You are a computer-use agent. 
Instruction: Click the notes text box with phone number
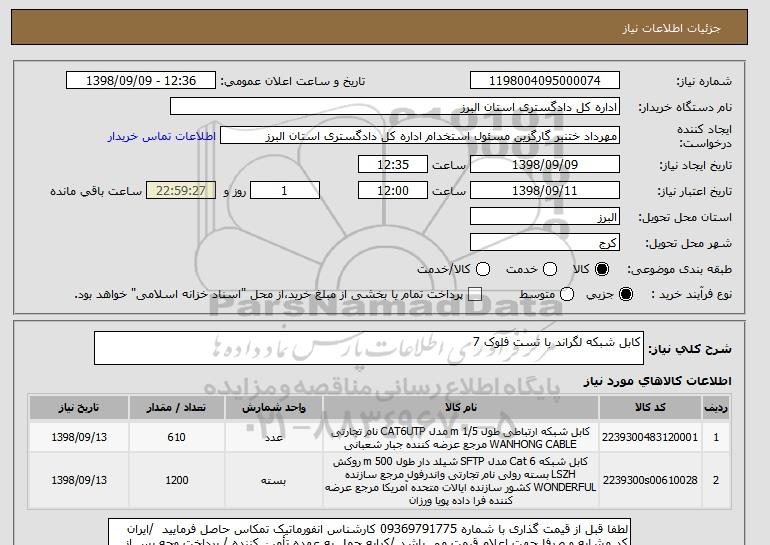pos(369,532)
